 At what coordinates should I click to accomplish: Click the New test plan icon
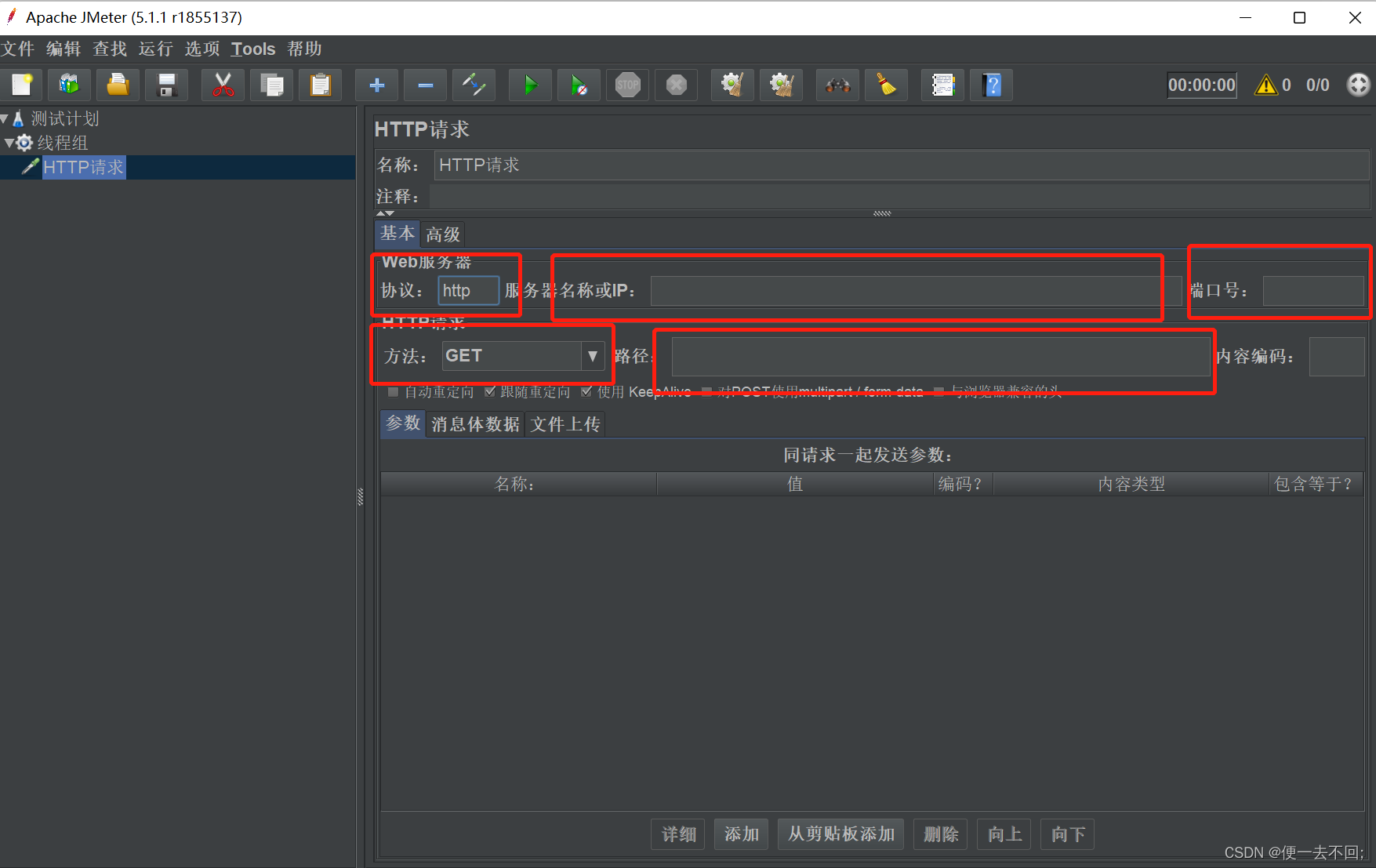pos(22,85)
